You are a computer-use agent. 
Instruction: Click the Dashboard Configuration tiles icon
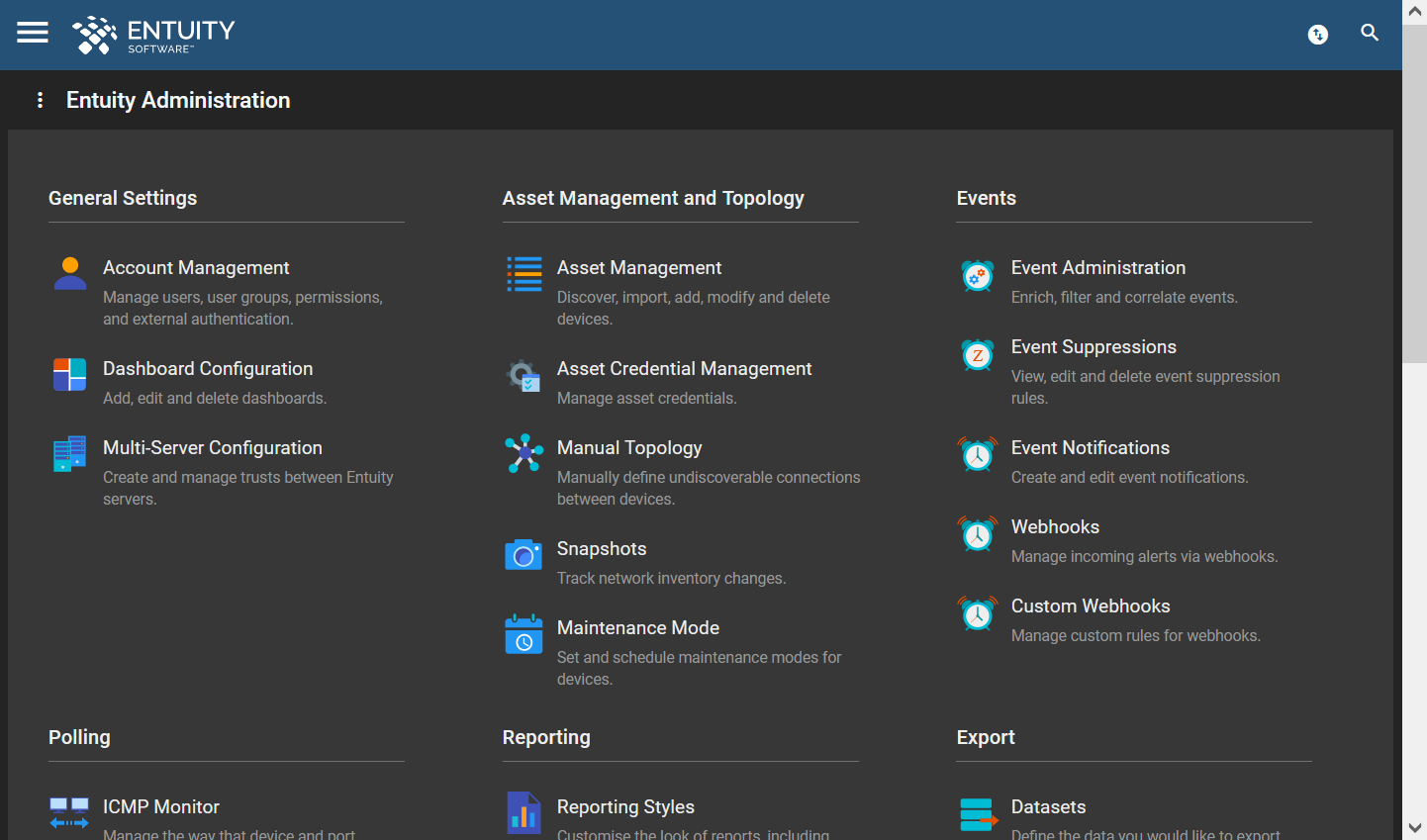pyautogui.click(x=70, y=375)
